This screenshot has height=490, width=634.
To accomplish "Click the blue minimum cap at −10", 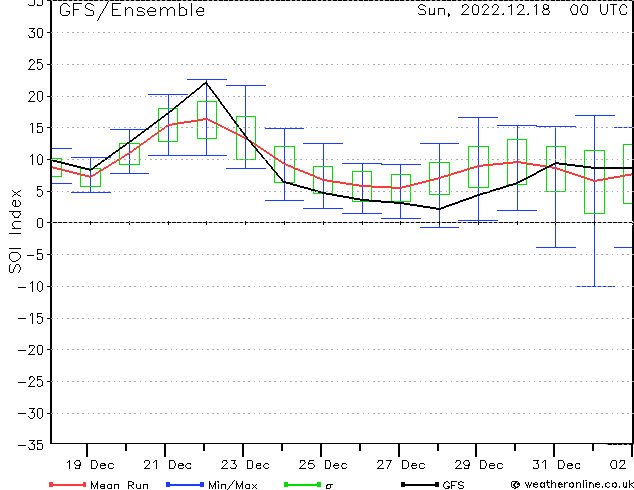I will 595,286.
